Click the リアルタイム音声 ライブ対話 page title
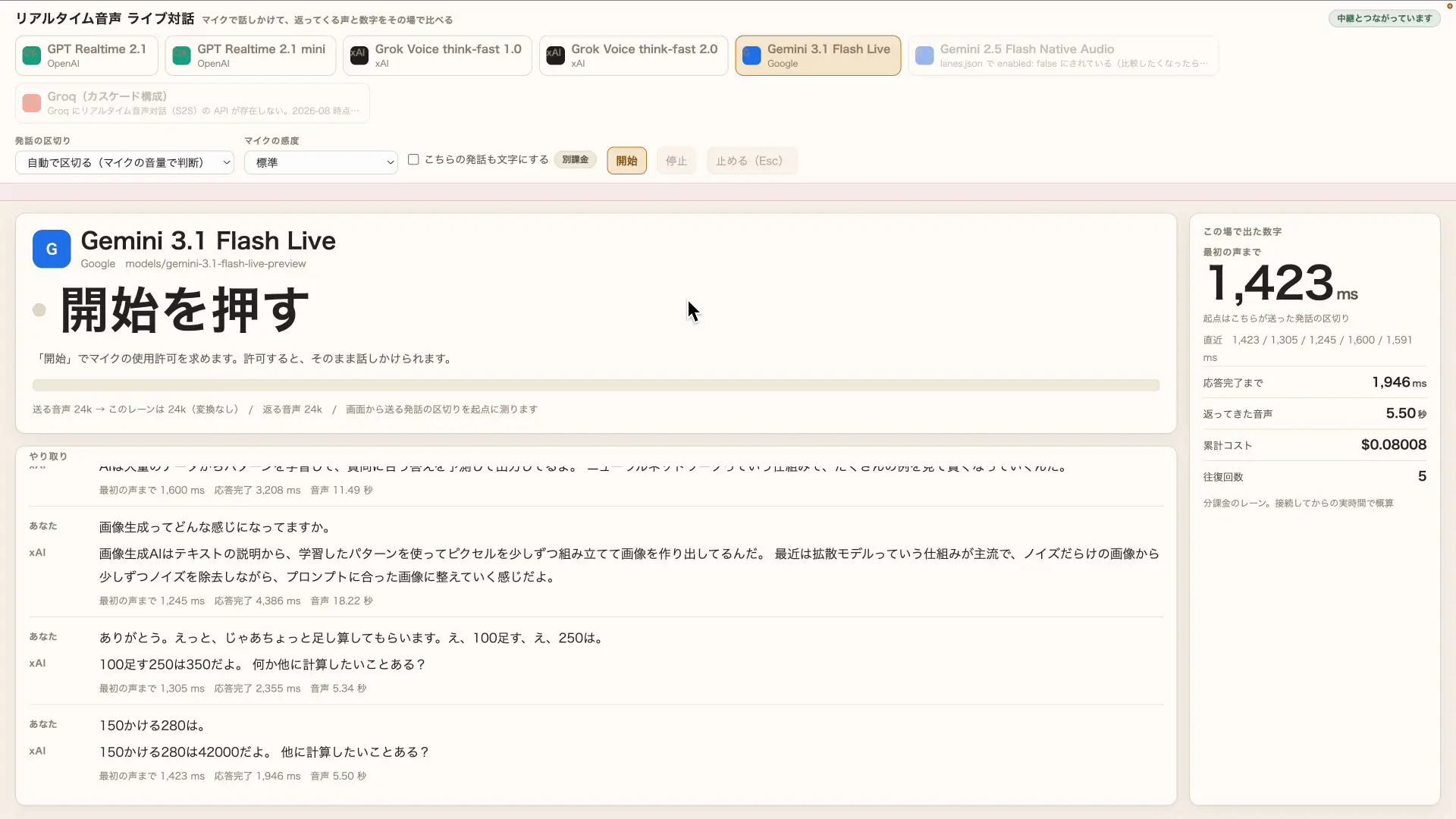 coord(105,19)
